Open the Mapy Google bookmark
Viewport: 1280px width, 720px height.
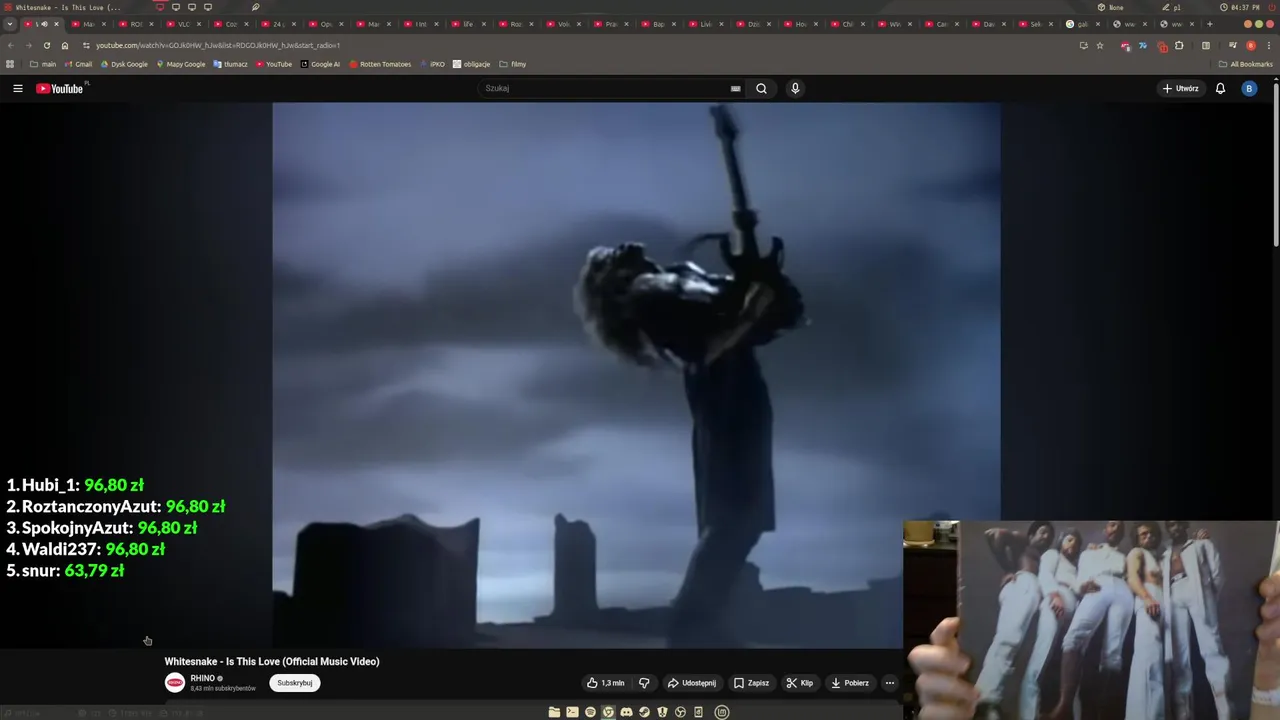tap(181, 64)
